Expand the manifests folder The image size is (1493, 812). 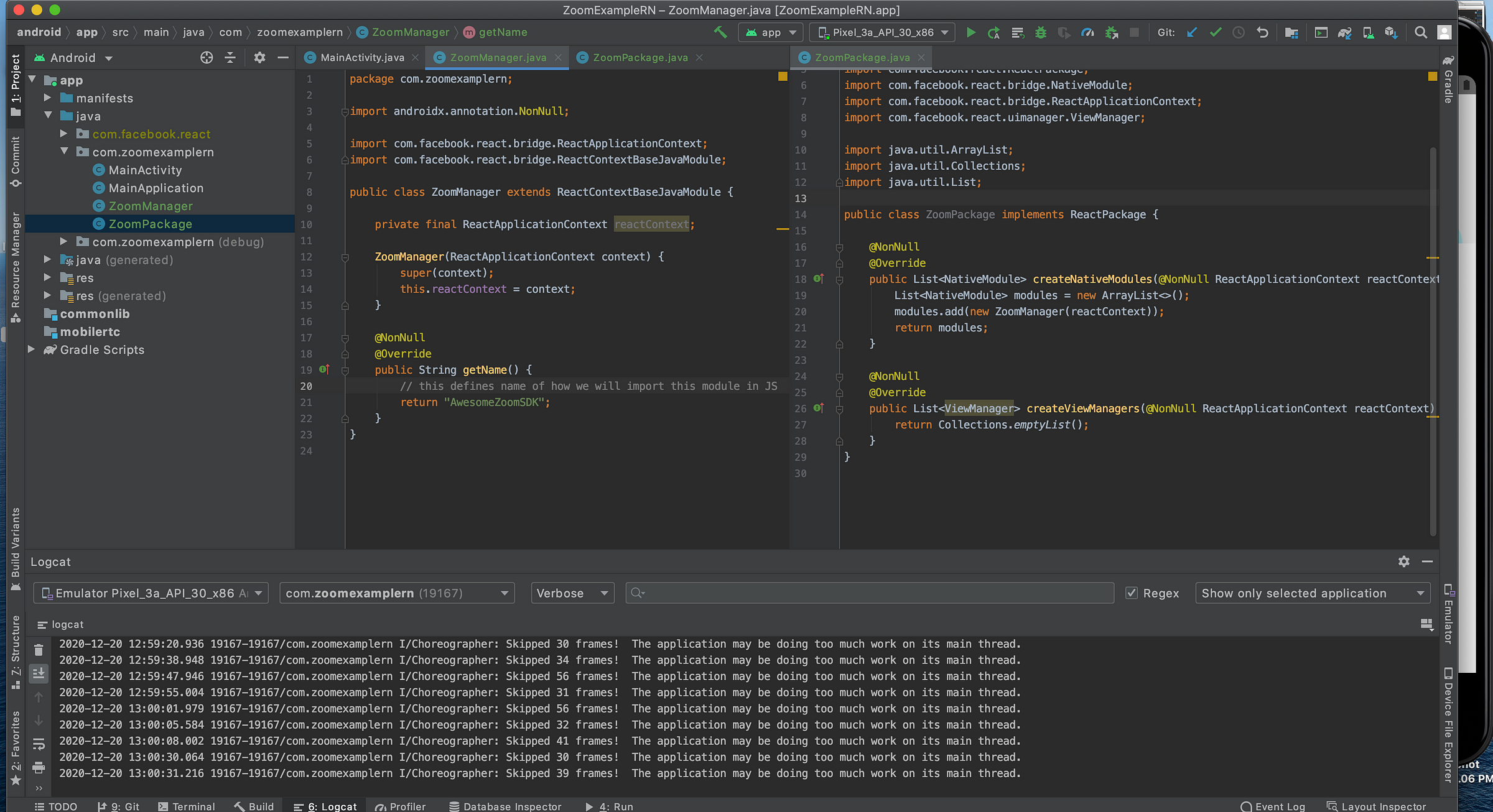47,98
